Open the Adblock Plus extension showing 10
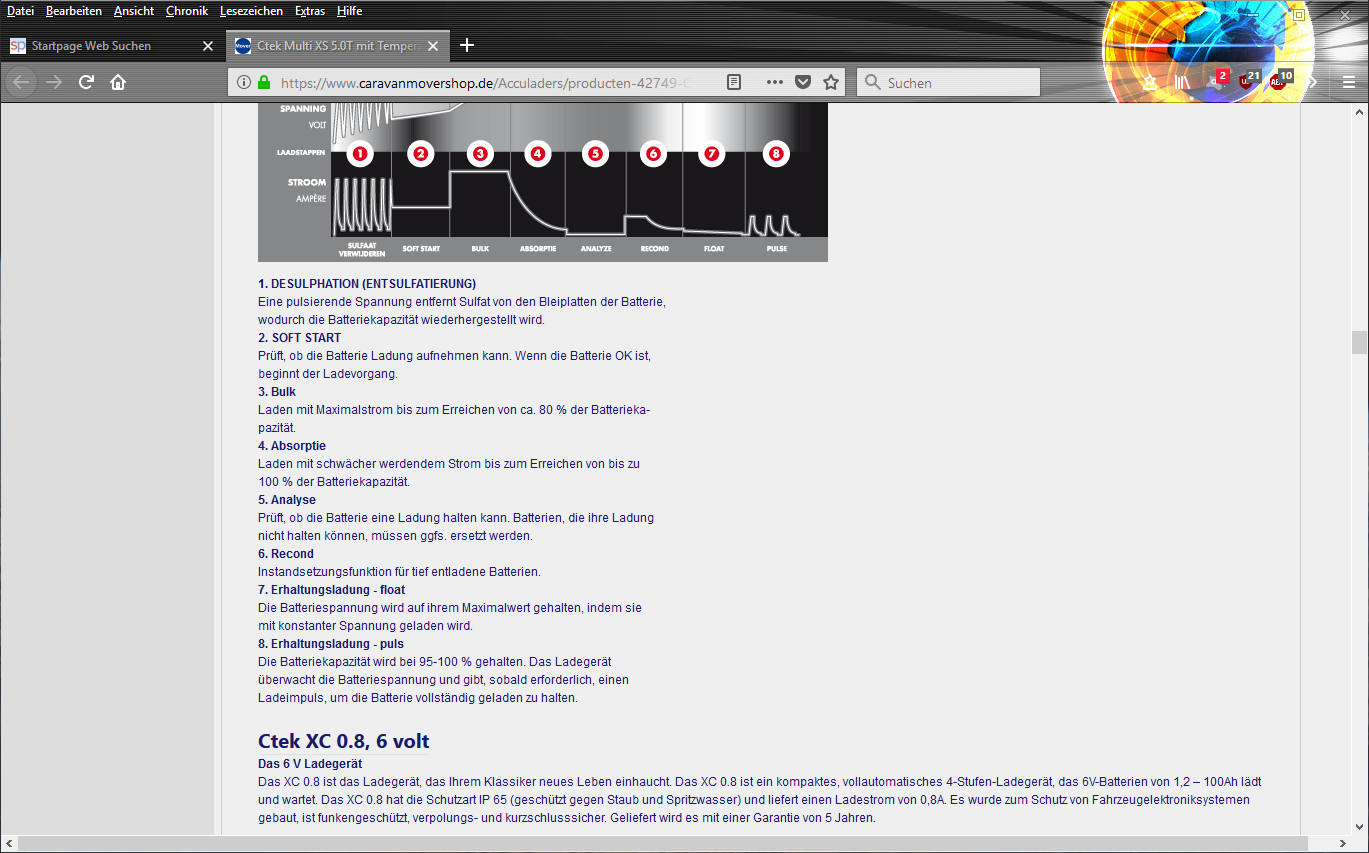1369x853 pixels. click(x=1278, y=82)
